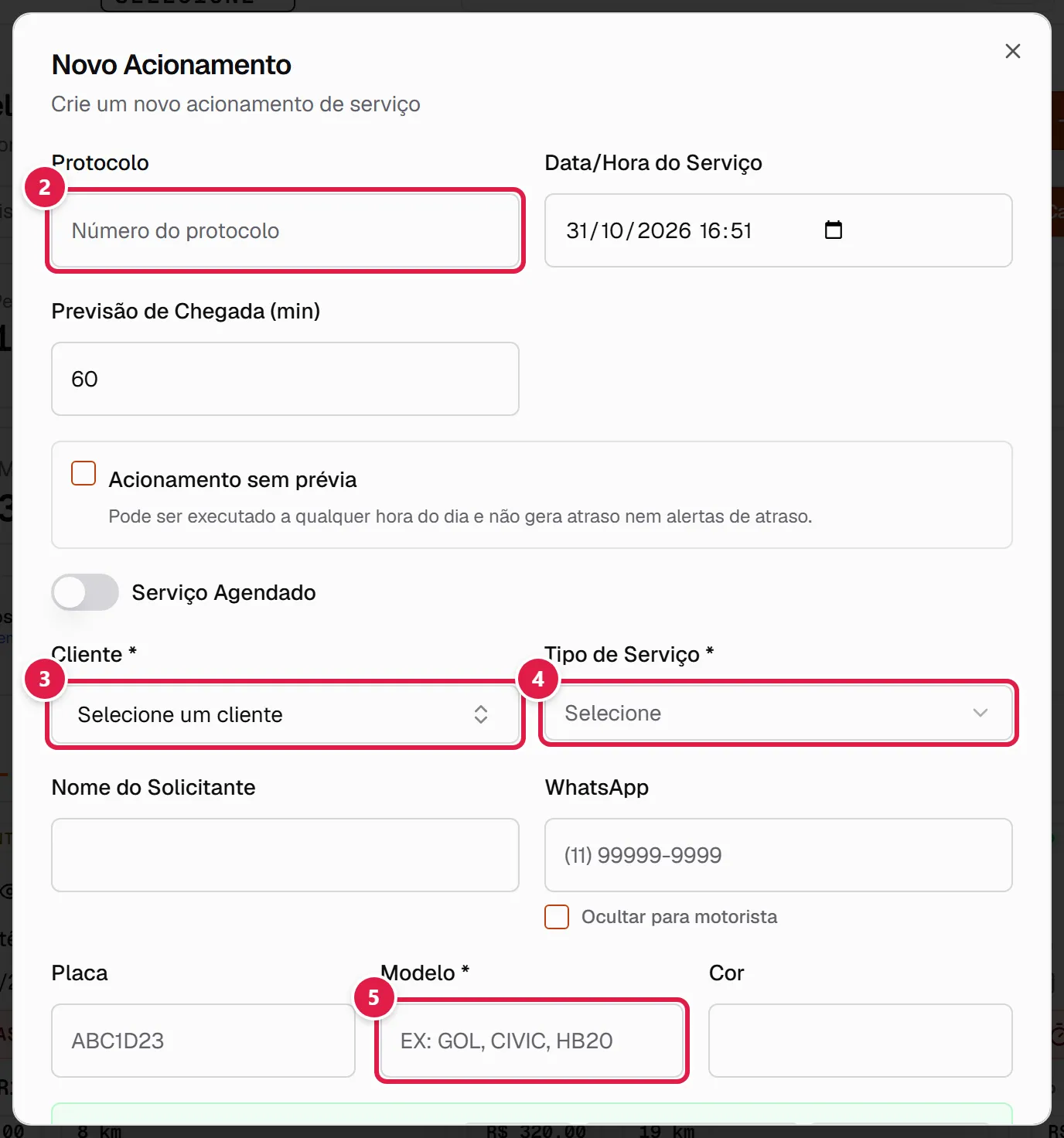The width and height of the screenshot is (1064, 1138).
Task: Click the Cor input field
Action: pos(861,1041)
